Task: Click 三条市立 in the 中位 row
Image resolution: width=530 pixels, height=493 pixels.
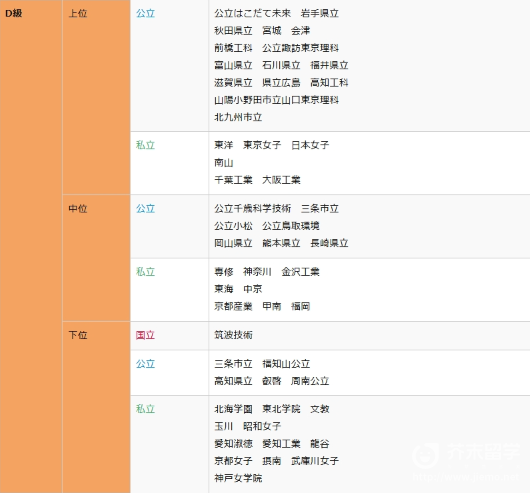Action: (x=320, y=208)
